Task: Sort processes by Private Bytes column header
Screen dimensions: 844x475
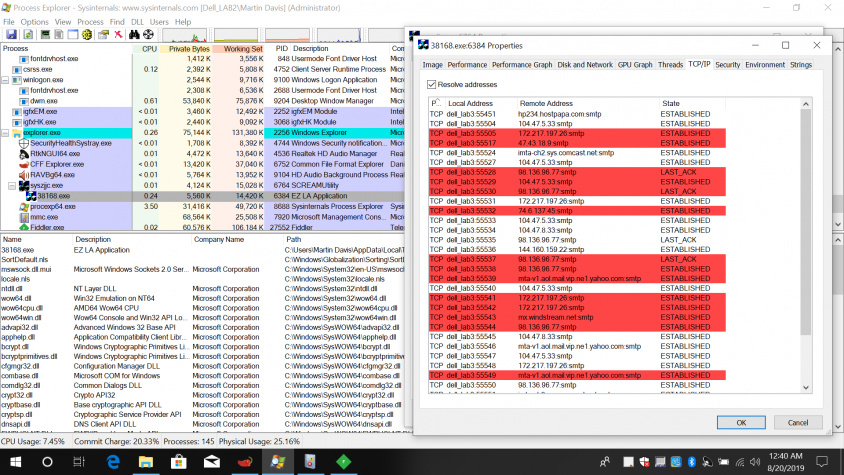Action: coord(185,48)
